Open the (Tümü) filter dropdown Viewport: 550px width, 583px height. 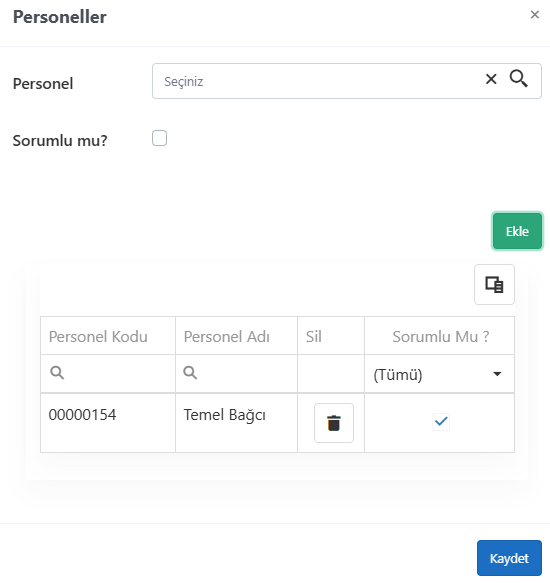(439, 374)
